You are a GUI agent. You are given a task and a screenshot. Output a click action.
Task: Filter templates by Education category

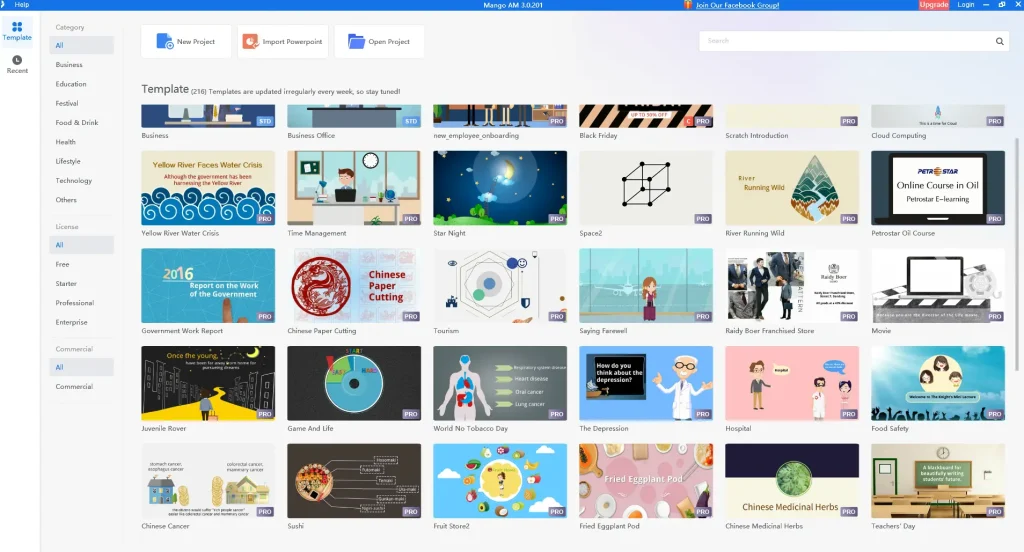71,84
